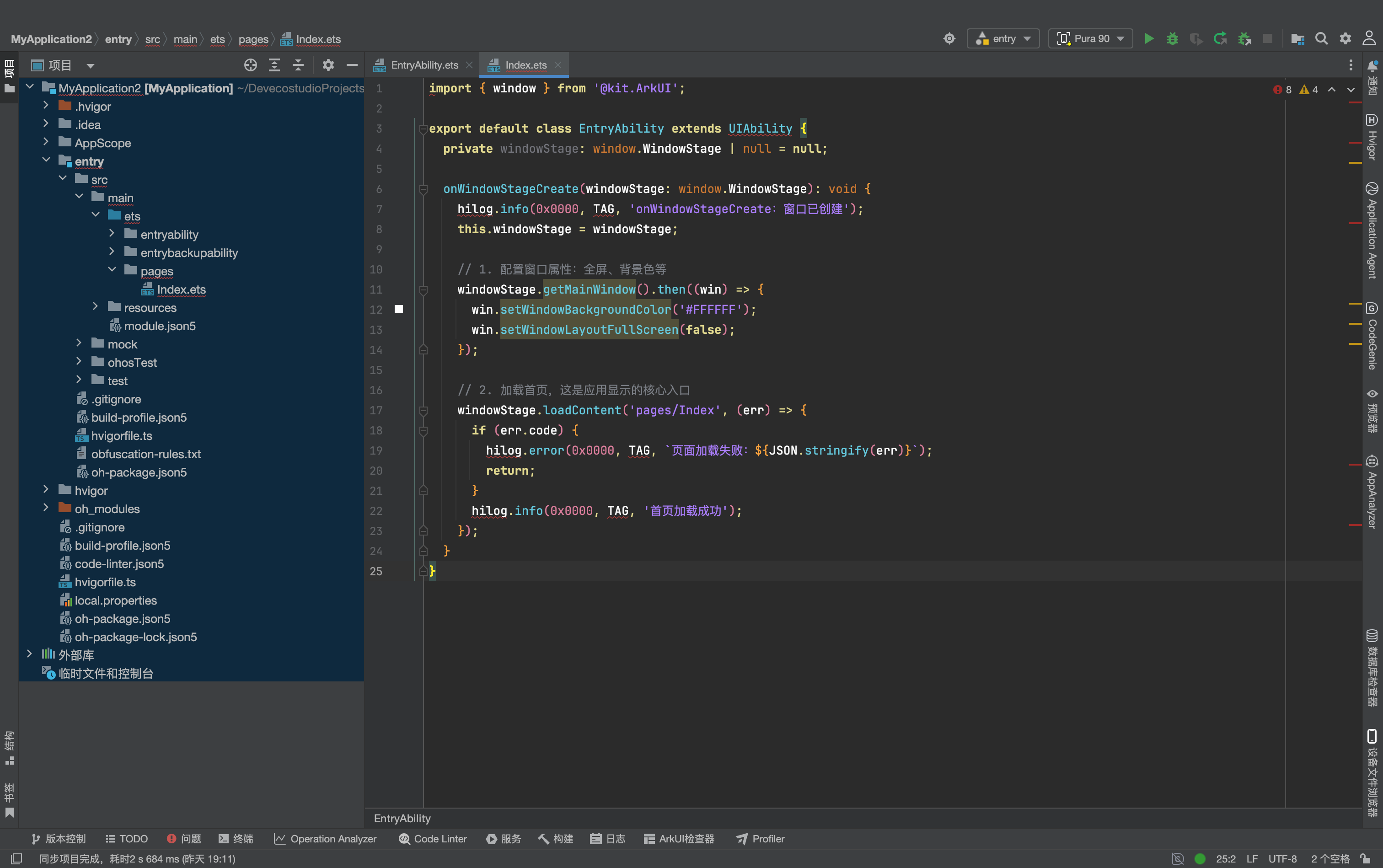Screen dimensions: 1383x868
Task: Click the search magnifier in top toolbar
Action: coord(1321,38)
